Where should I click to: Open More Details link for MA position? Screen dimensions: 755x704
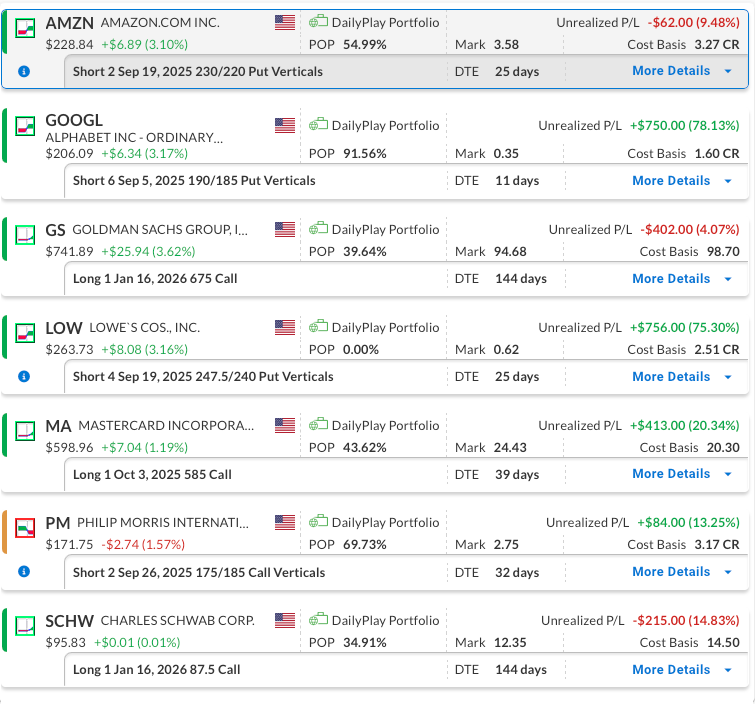point(671,474)
